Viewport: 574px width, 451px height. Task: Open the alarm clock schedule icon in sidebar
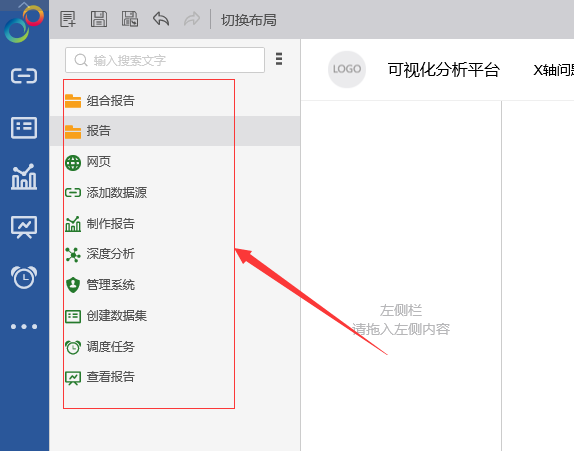pos(24,277)
